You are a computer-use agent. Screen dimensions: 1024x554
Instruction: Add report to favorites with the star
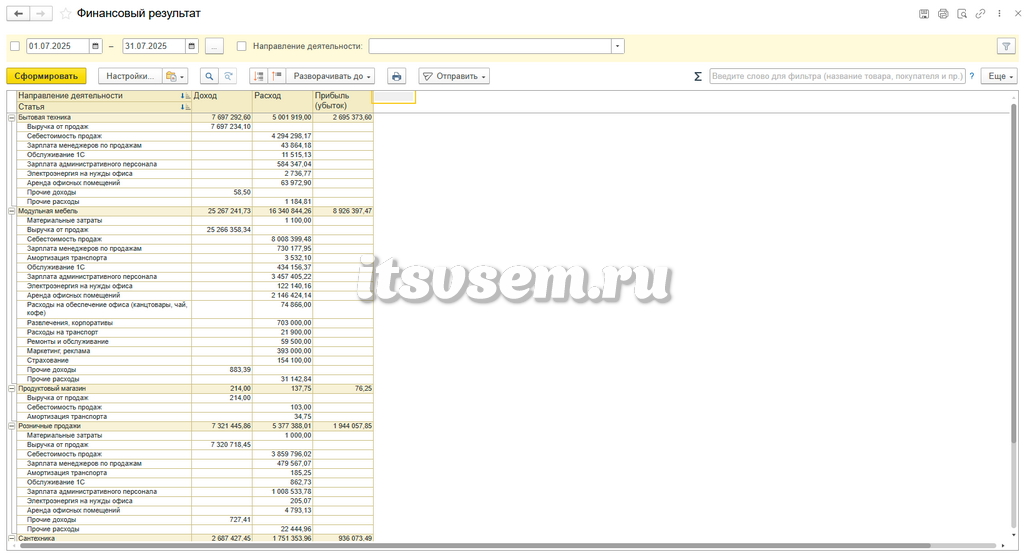point(65,14)
